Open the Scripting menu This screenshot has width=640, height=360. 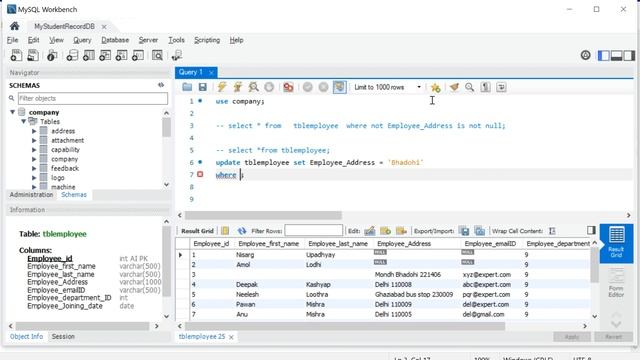tap(207, 40)
